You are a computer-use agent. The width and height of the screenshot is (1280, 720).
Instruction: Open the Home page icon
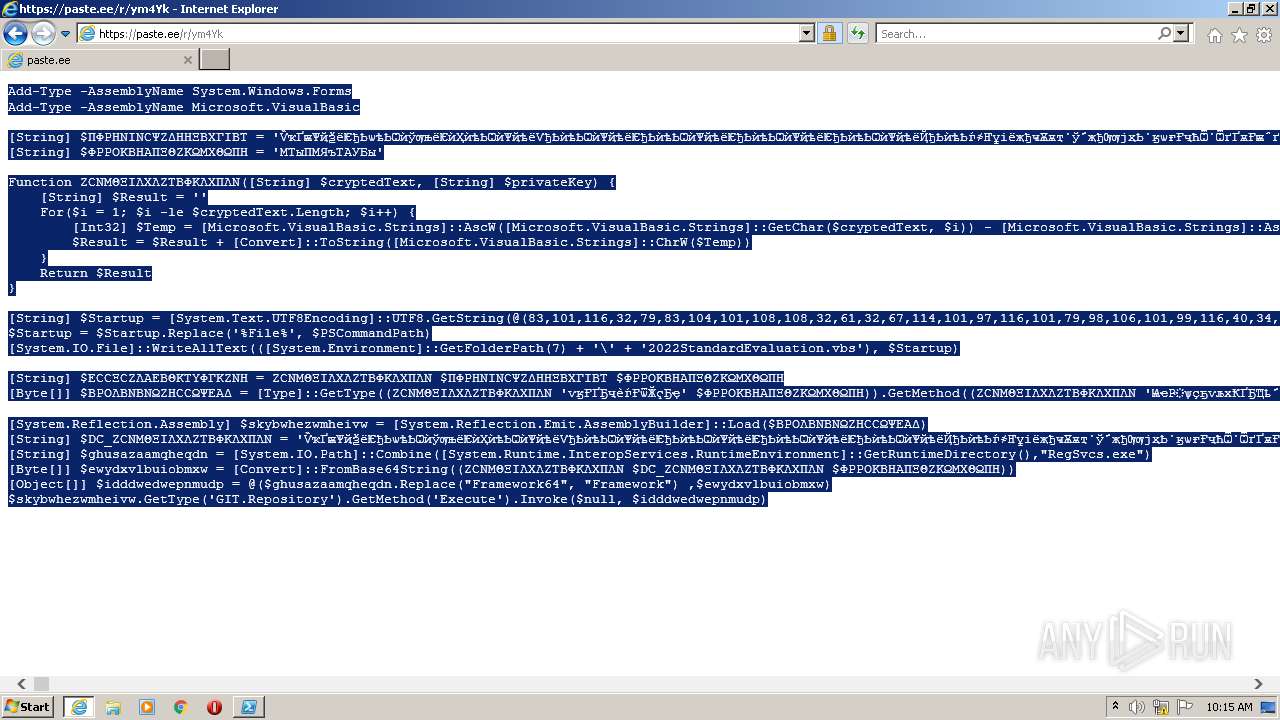[x=1215, y=35]
